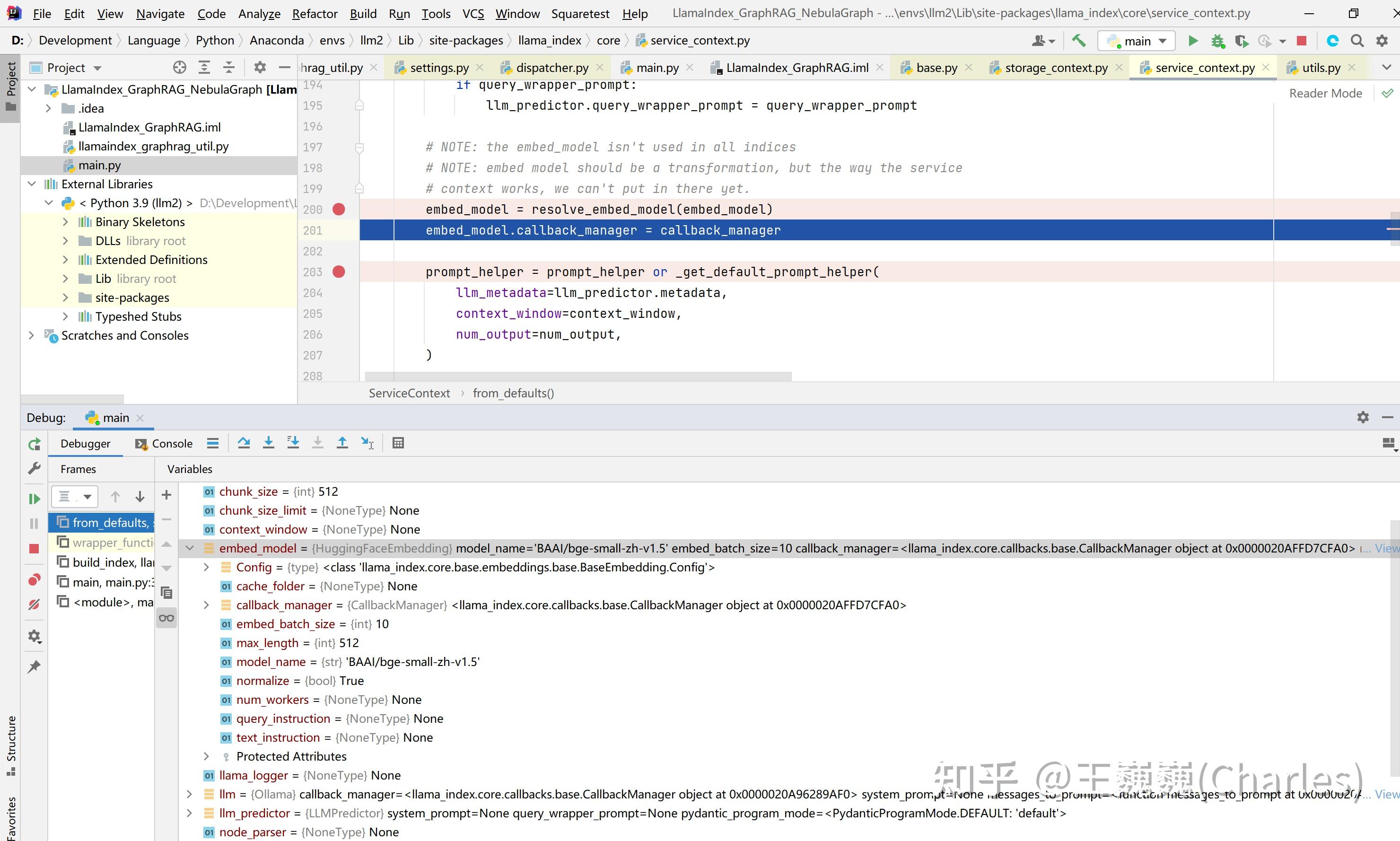Screen dimensions: 1400x841
Task: Click the Run to Cursor icon
Action: 367,443
